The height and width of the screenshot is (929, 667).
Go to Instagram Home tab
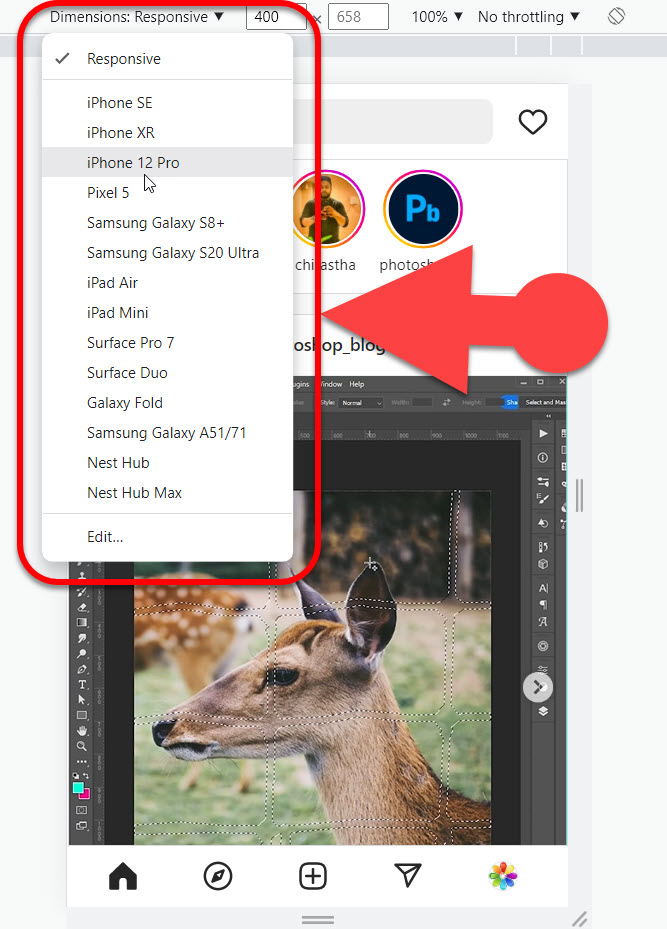coord(123,876)
